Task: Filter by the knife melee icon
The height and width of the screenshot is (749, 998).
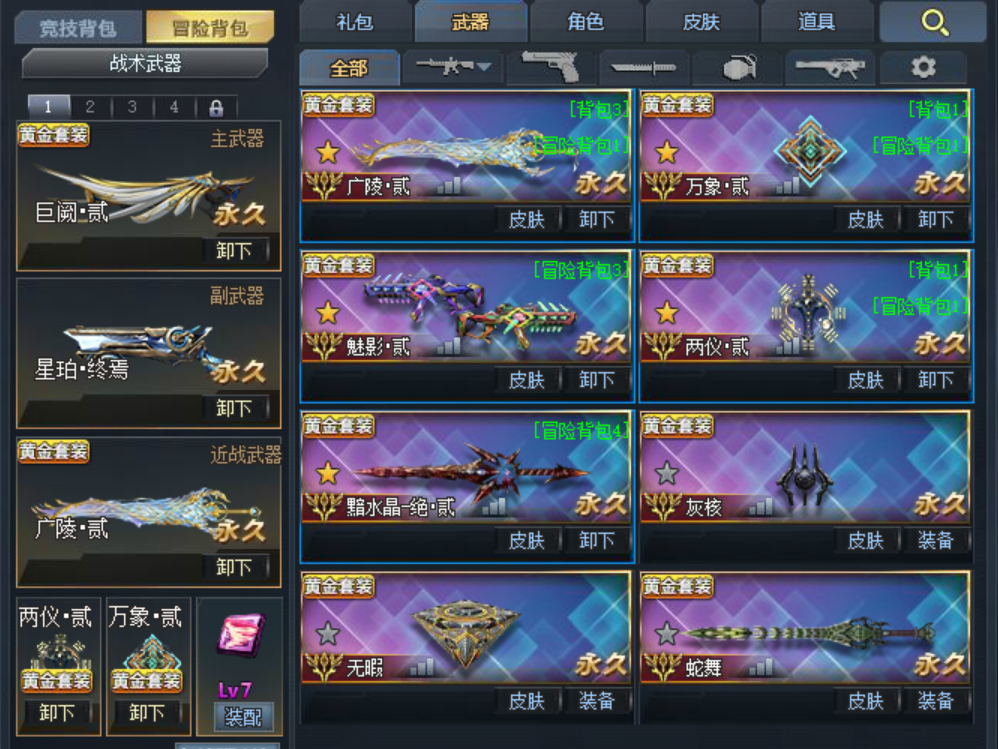Action: coord(643,67)
